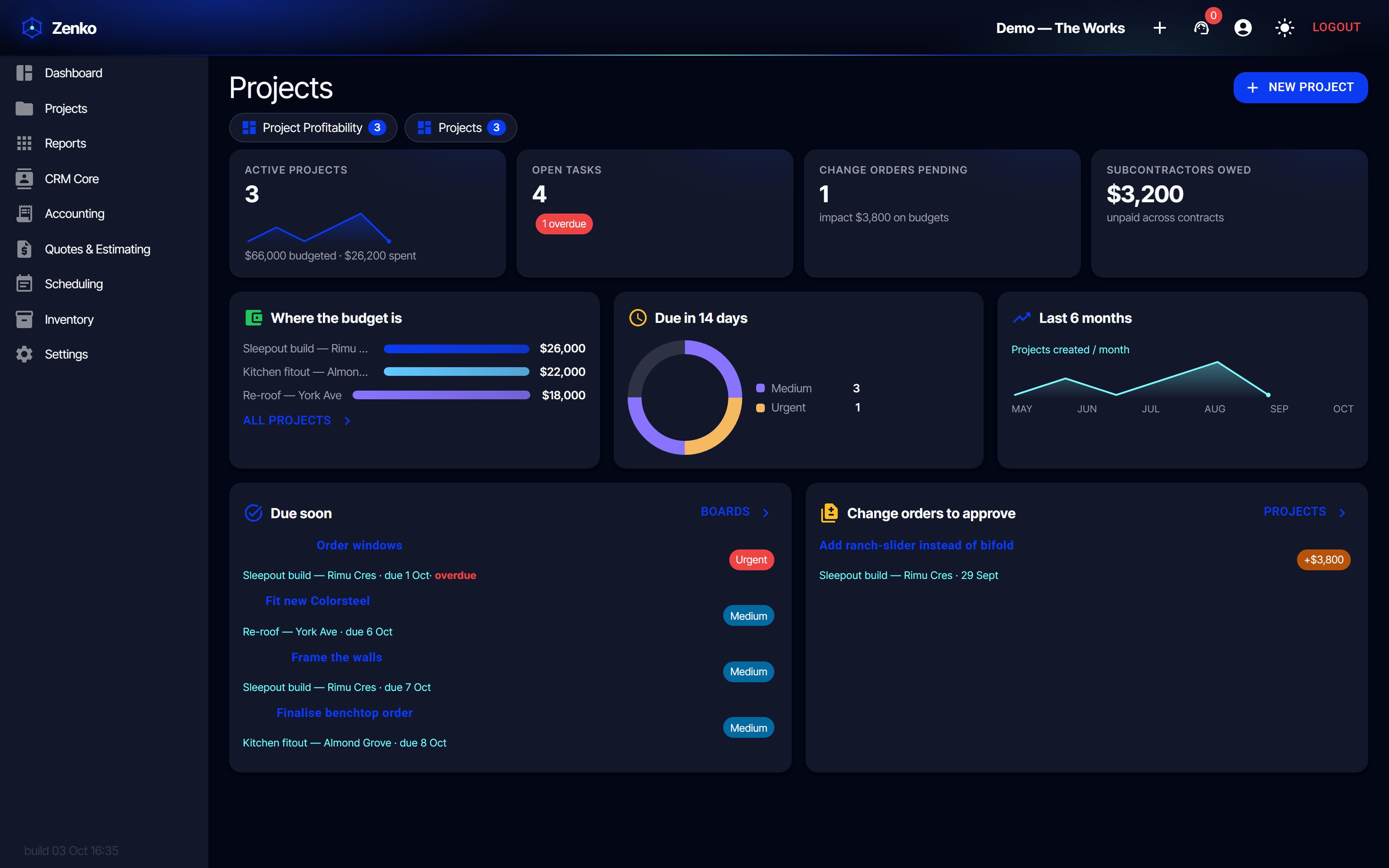The width and height of the screenshot is (1389, 868).
Task: Switch to the Projects tab with badge 3
Action: click(460, 128)
